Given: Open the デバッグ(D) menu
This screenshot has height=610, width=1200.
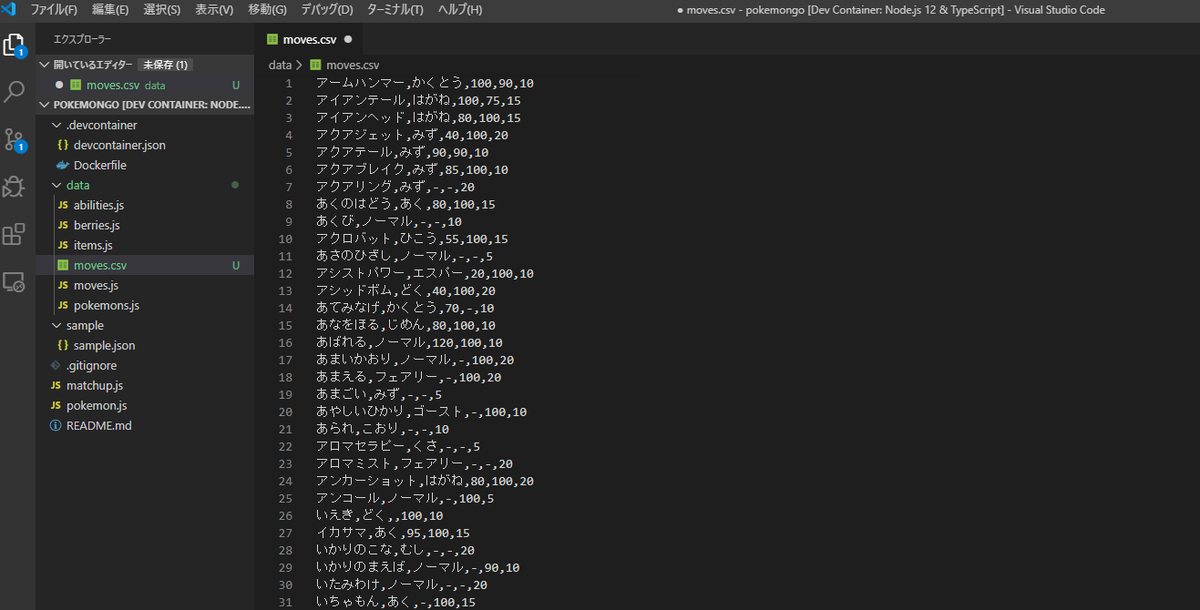Looking at the screenshot, I should [x=327, y=9].
